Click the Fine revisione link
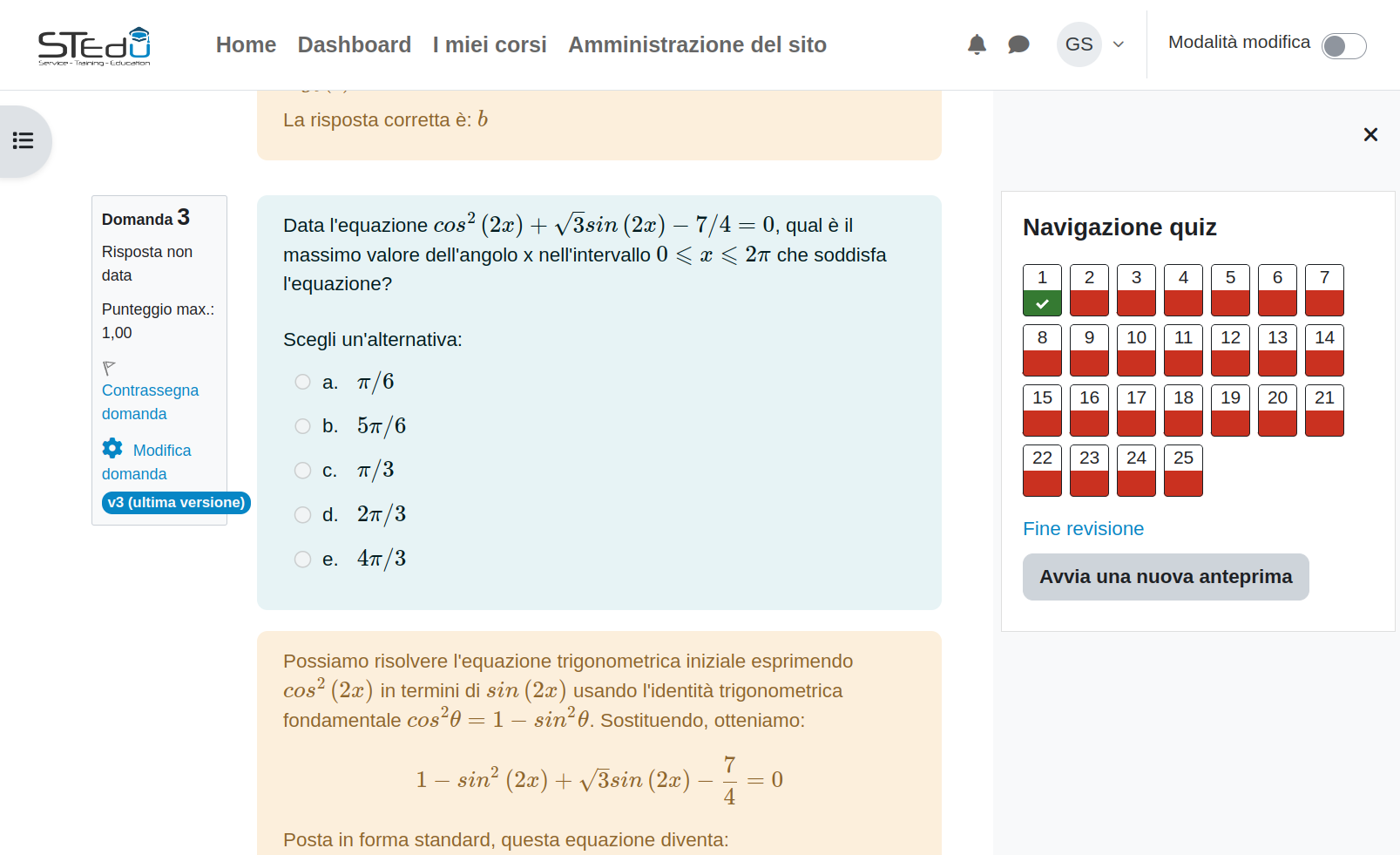 point(1083,529)
